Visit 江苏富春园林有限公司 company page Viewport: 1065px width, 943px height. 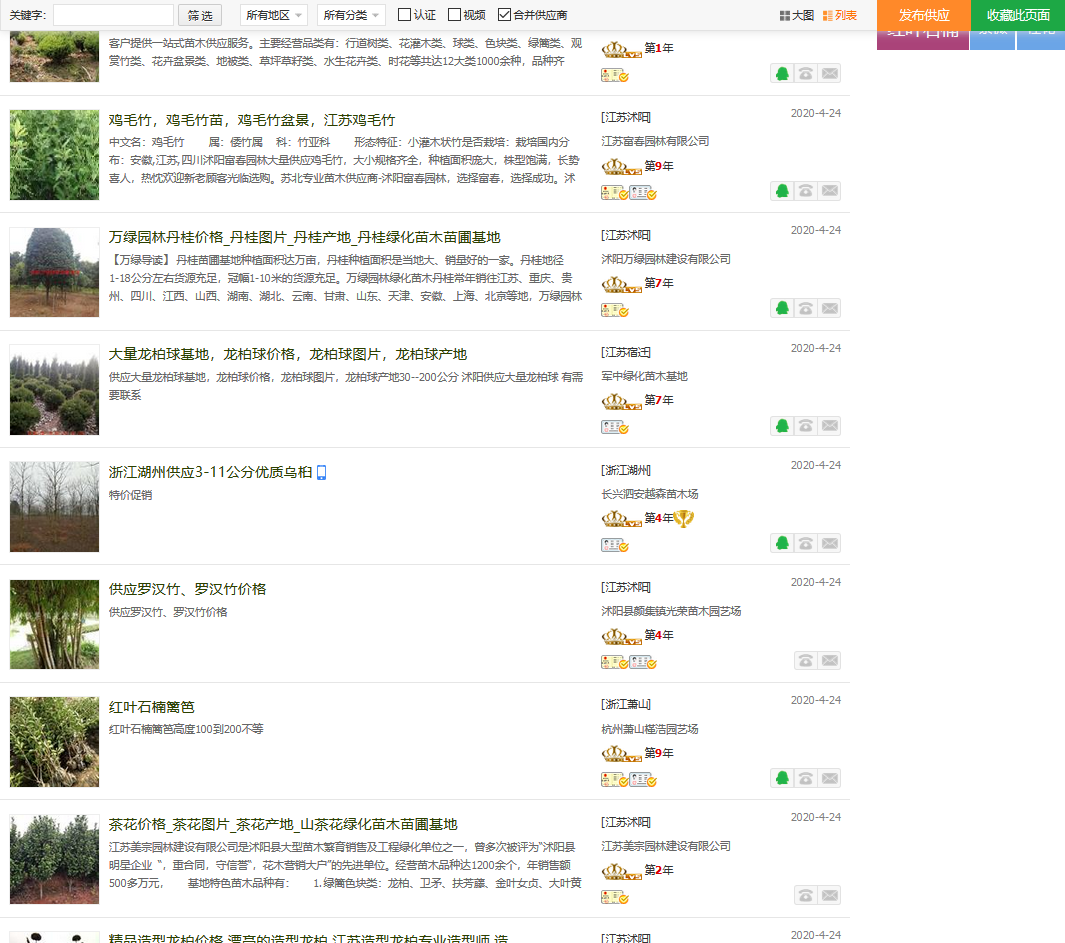(x=655, y=141)
